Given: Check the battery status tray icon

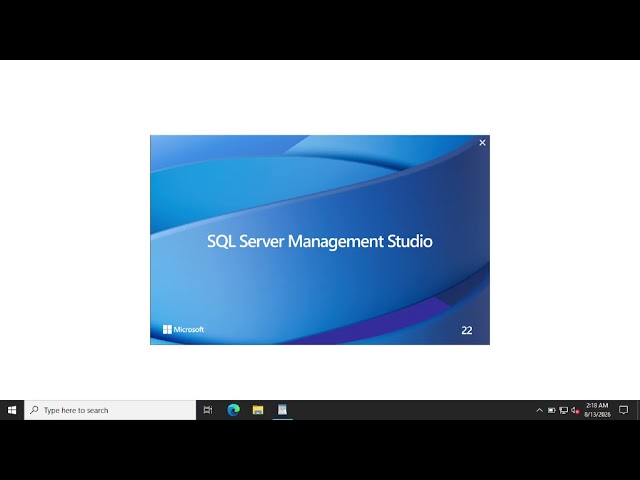Looking at the screenshot, I should coord(551,410).
